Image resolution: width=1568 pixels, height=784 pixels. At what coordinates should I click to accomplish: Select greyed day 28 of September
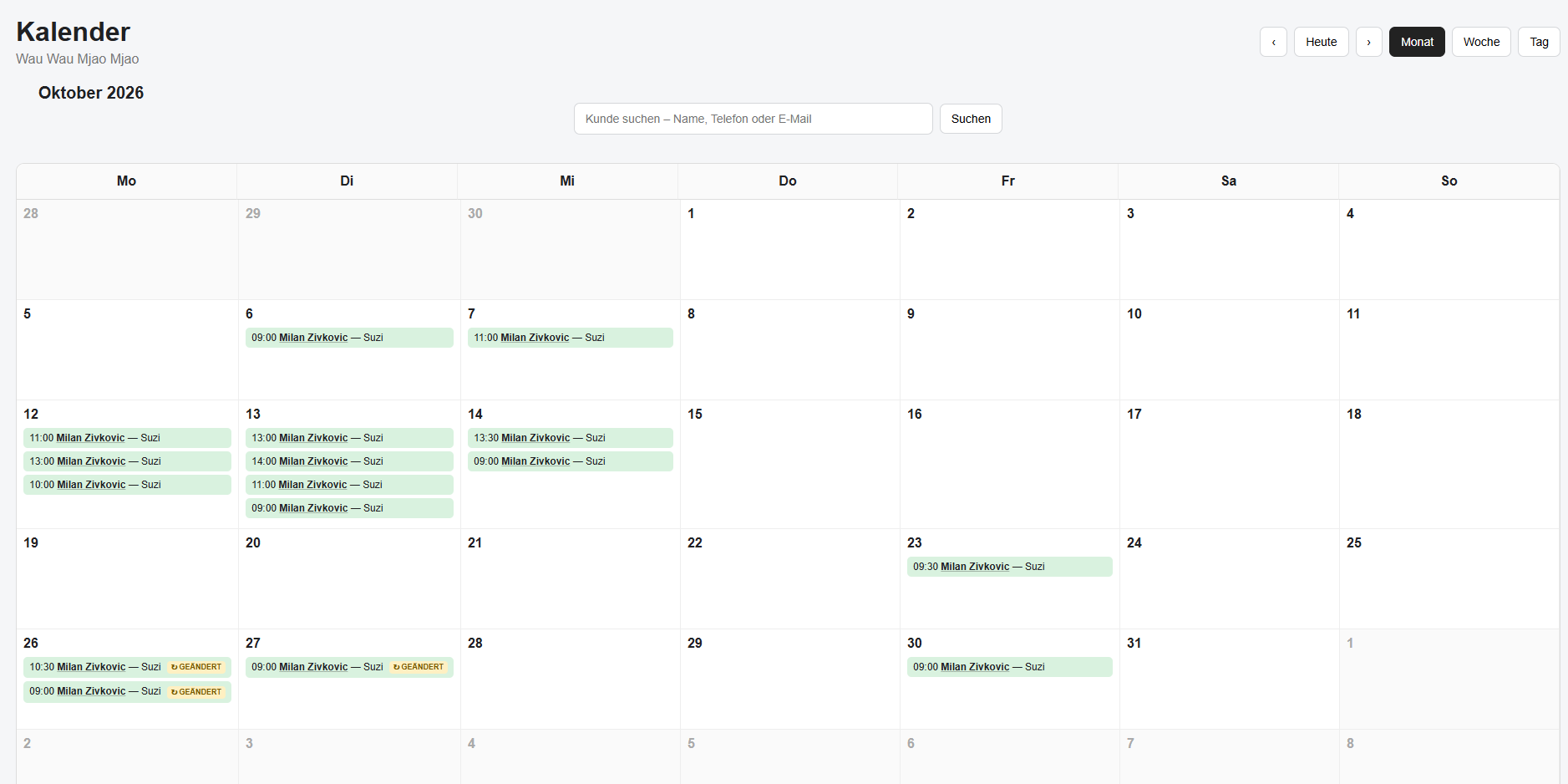coord(127,249)
